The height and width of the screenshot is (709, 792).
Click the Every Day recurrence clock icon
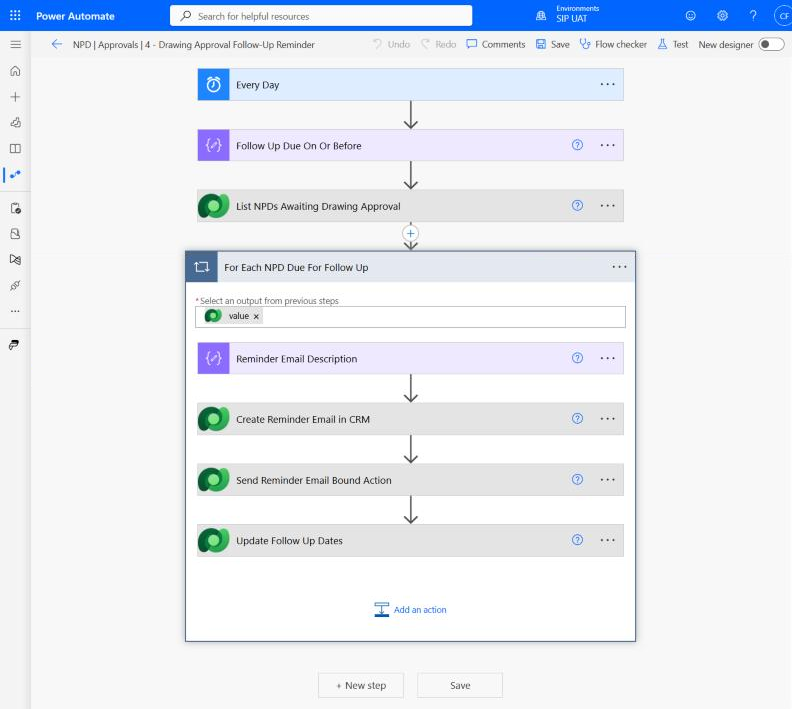tap(214, 84)
